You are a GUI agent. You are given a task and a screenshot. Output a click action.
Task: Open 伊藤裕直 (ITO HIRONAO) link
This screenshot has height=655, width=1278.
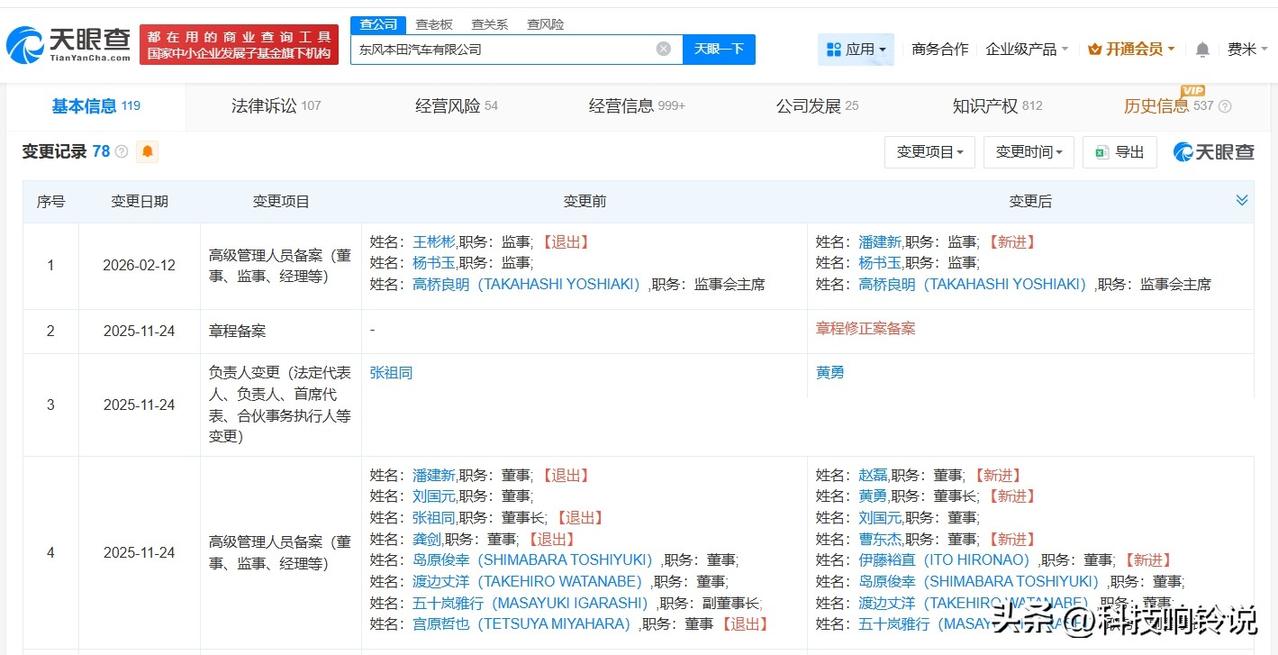[947, 560]
